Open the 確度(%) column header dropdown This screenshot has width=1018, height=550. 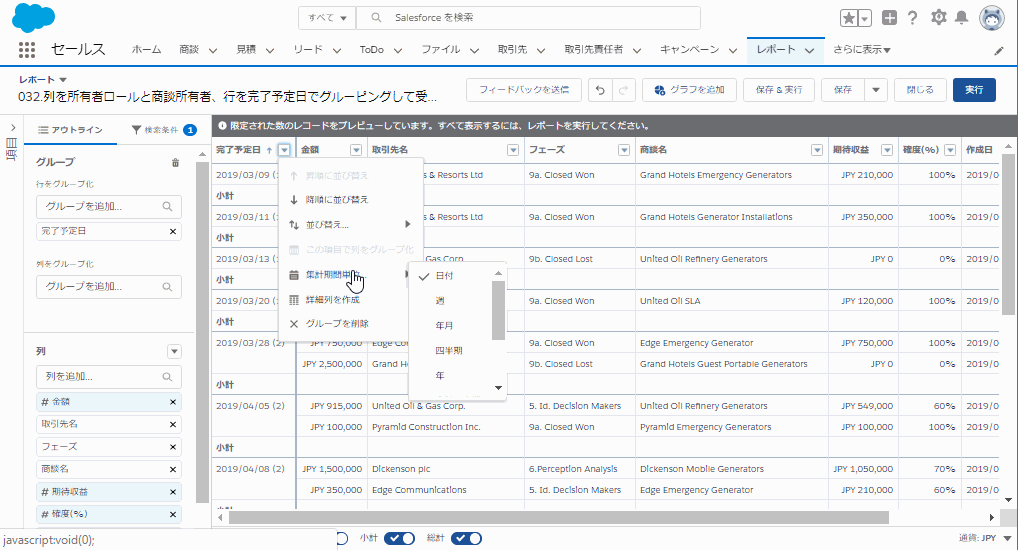point(950,150)
